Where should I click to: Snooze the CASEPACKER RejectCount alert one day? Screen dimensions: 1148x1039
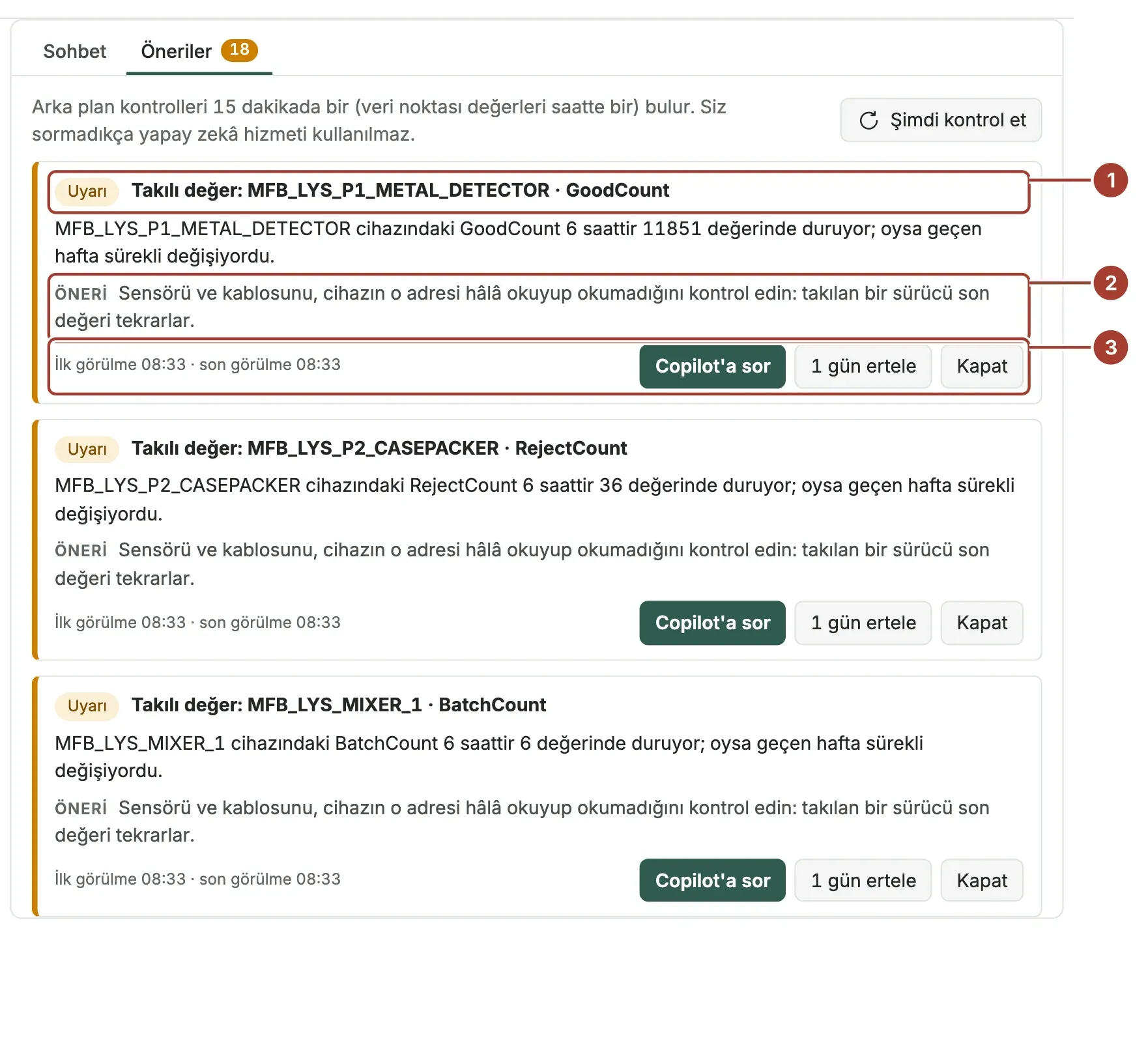click(863, 623)
